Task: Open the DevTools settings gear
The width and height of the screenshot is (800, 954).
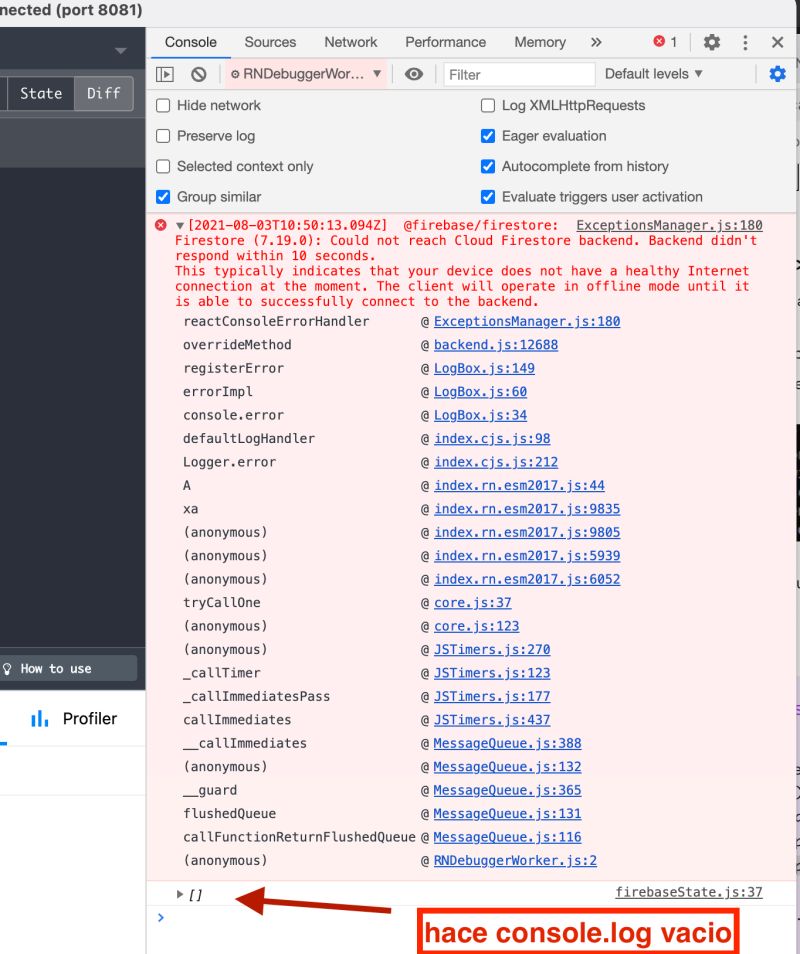Action: (710, 43)
